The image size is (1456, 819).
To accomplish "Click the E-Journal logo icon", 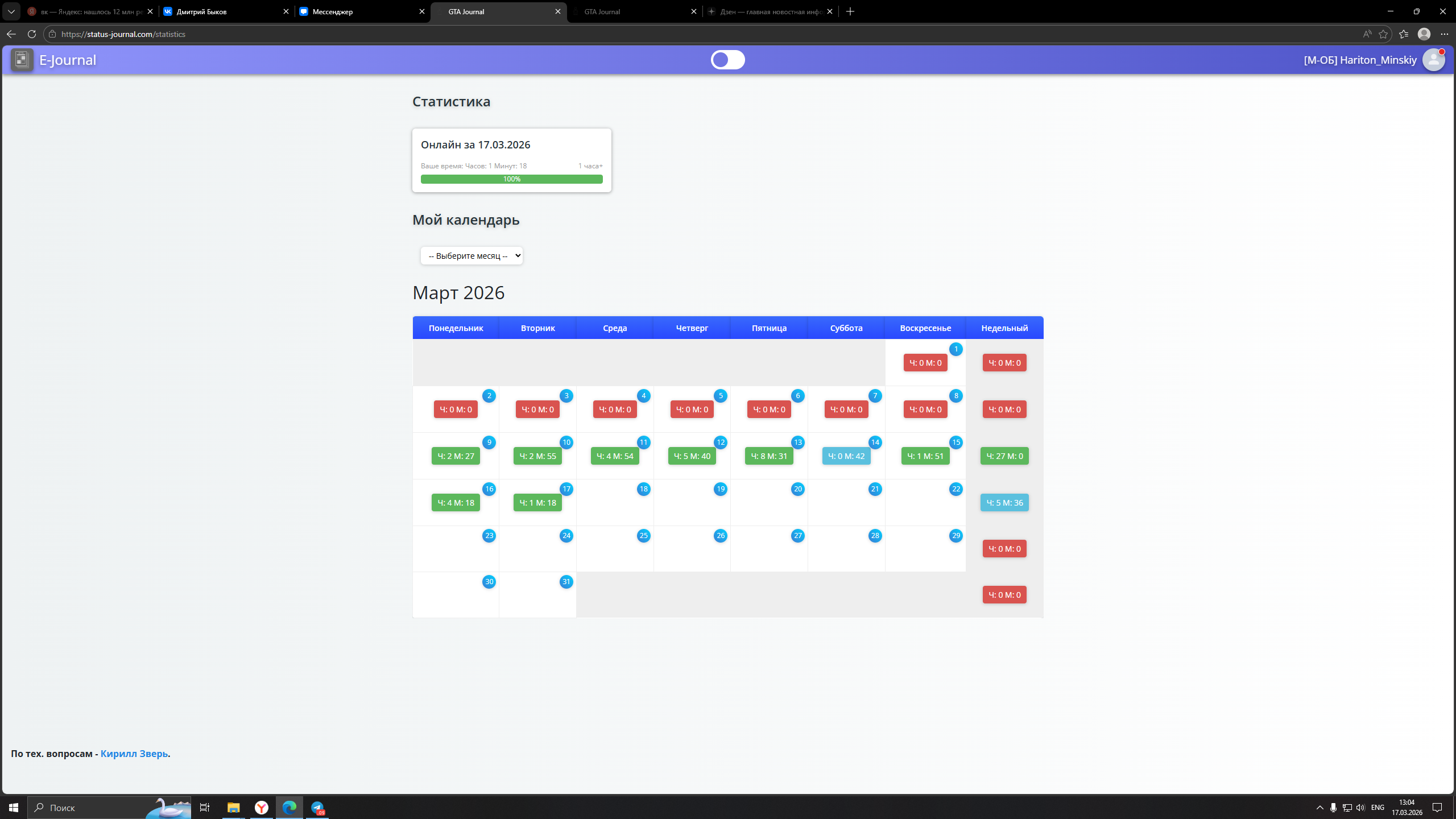I will pyautogui.click(x=22, y=60).
